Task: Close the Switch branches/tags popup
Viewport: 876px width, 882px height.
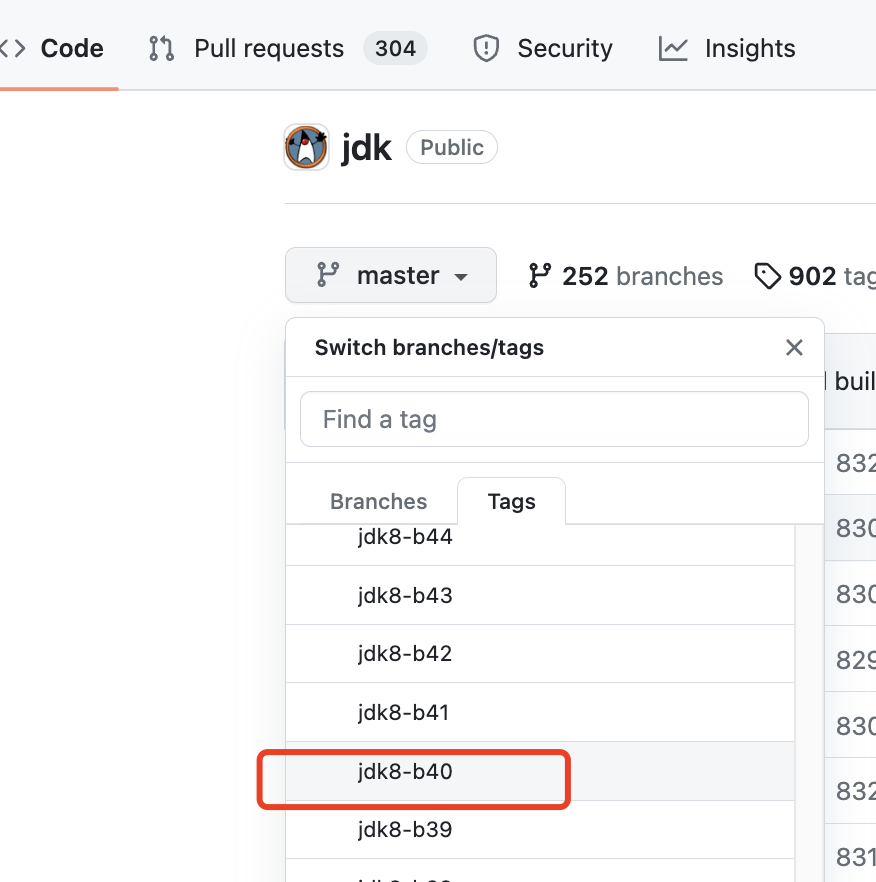Action: point(794,347)
